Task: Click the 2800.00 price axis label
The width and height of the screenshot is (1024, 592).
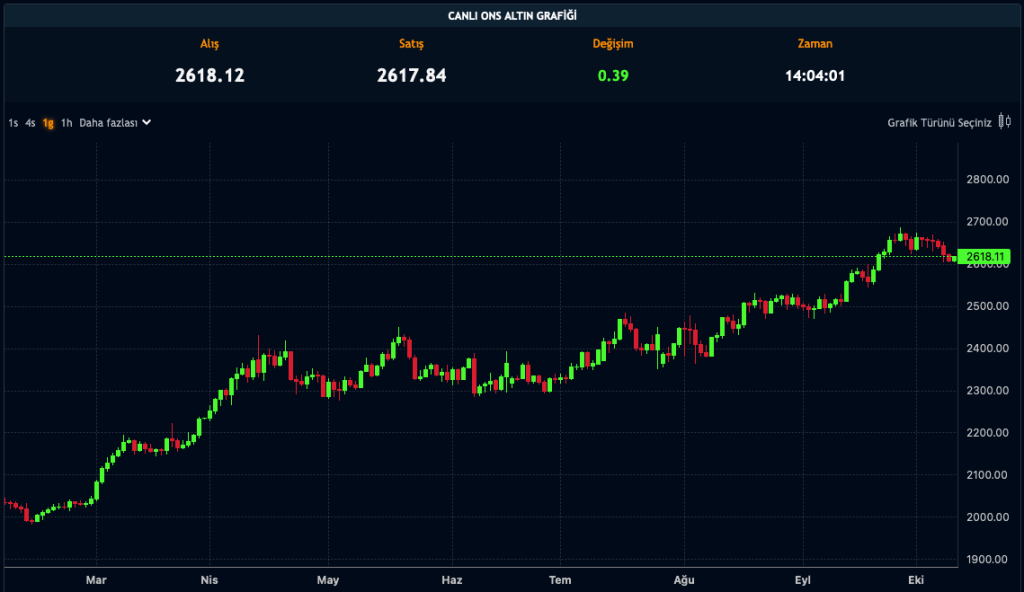Action: 987,180
